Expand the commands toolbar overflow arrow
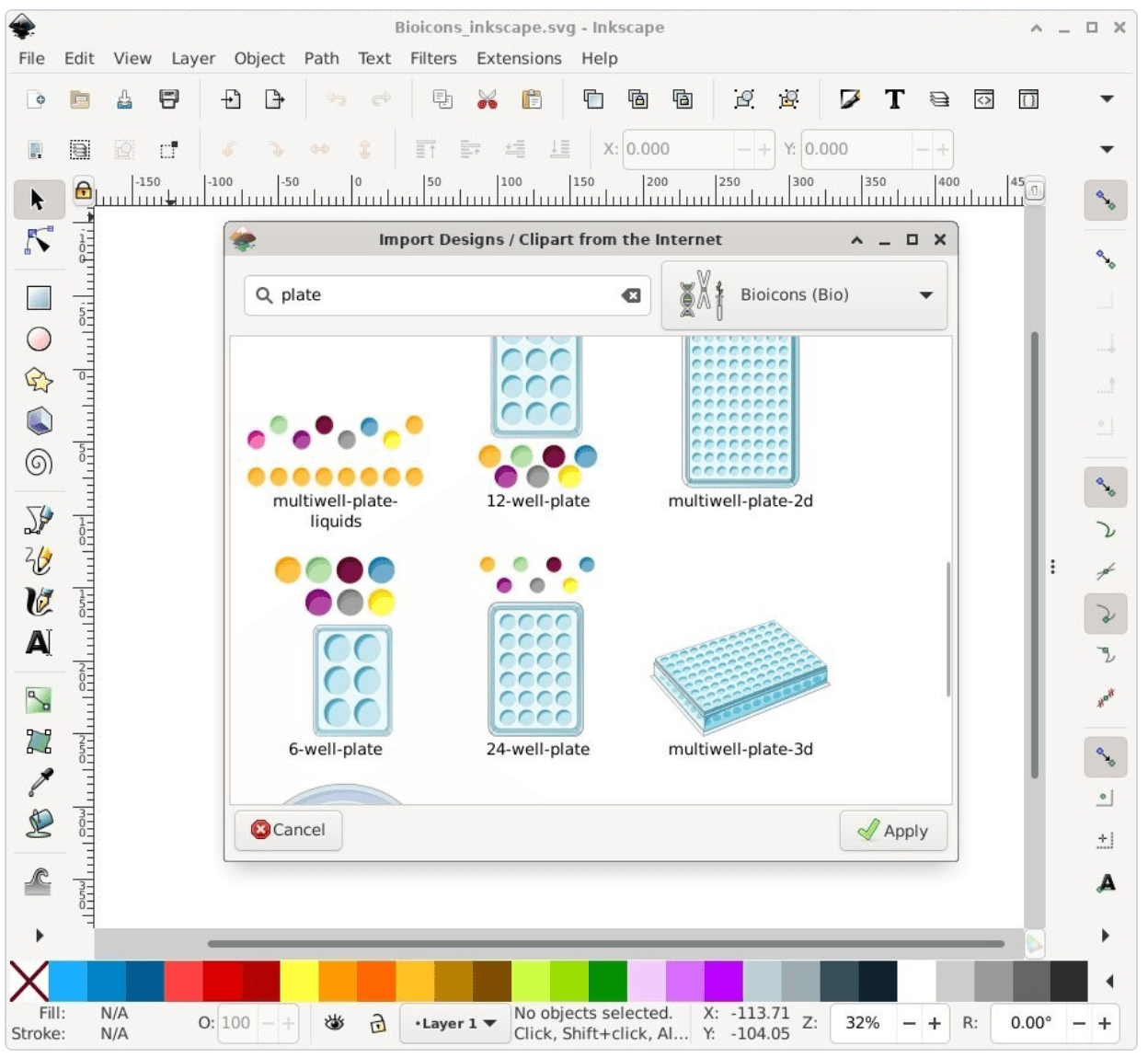Viewport: 1148px width, 1058px height. pyautogui.click(x=1107, y=99)
